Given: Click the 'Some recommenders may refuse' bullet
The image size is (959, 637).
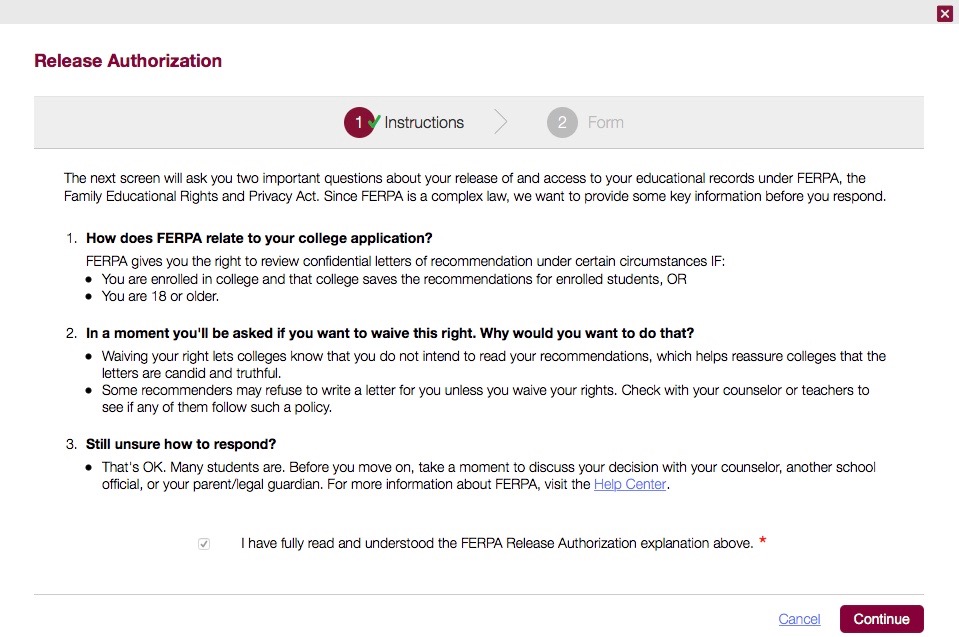Looking at the screenshot, I should point(486,399).
